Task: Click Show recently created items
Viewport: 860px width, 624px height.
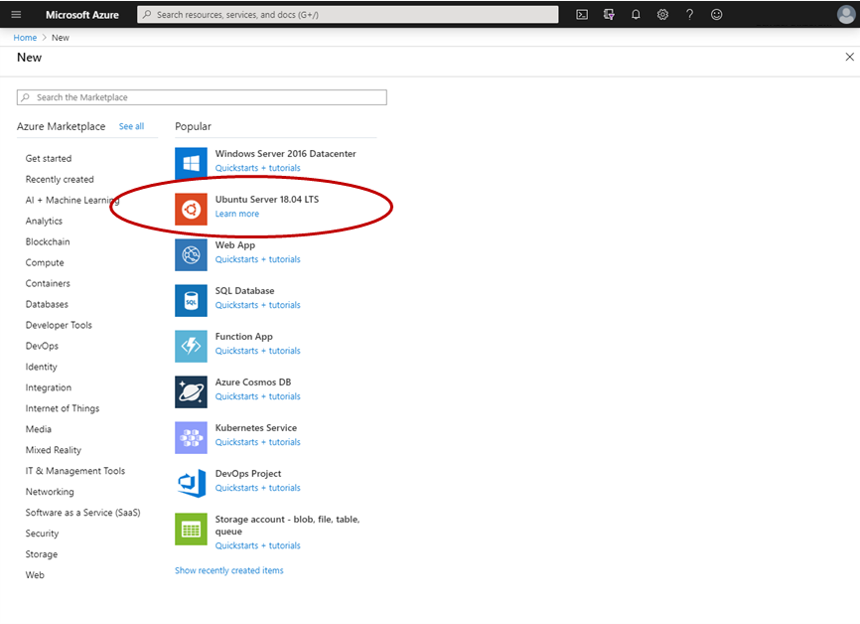Action: click(x=229, y=570)
